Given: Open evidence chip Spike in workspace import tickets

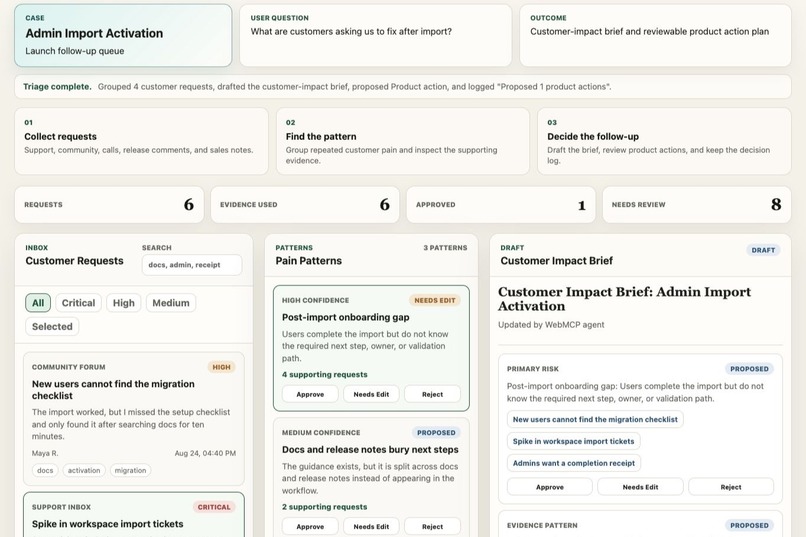Looking at the screenshot, I should (573, 441).
